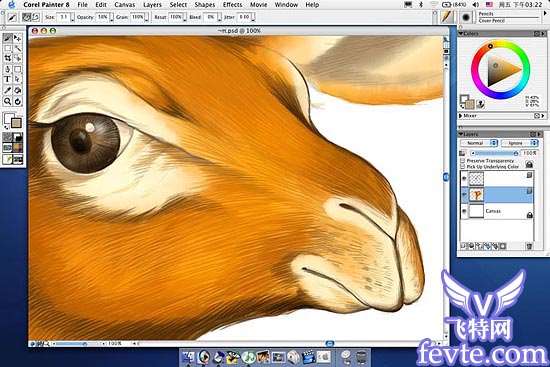Image resolution: width=550 pixels, height=367 pixels.
Task: Select the Magic Wand tool
Action: (17, 48)
